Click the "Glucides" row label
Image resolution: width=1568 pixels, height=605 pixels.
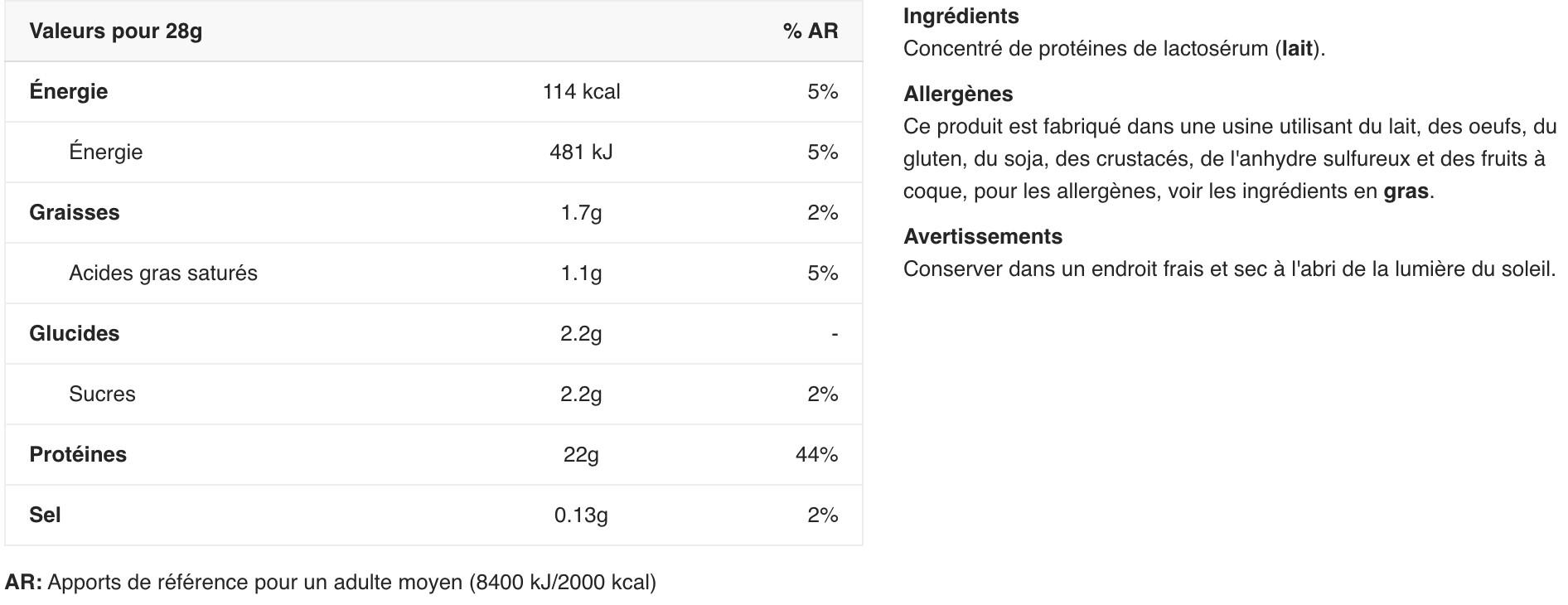coord(74,334)
